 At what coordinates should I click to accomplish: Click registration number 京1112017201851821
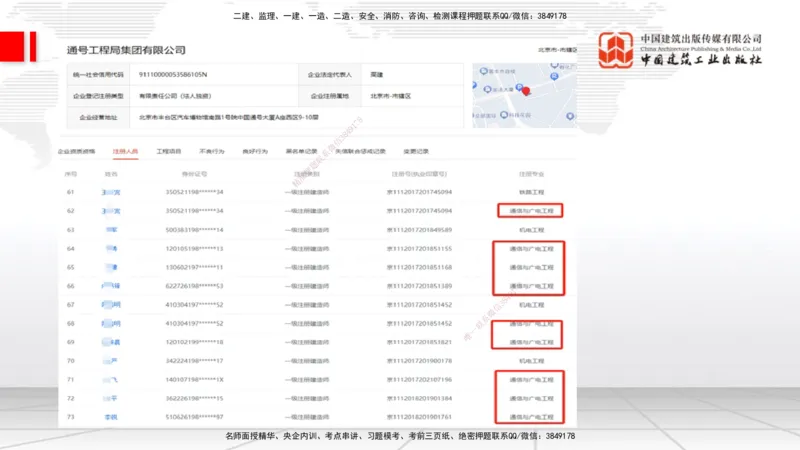click(x=419, y=342)
